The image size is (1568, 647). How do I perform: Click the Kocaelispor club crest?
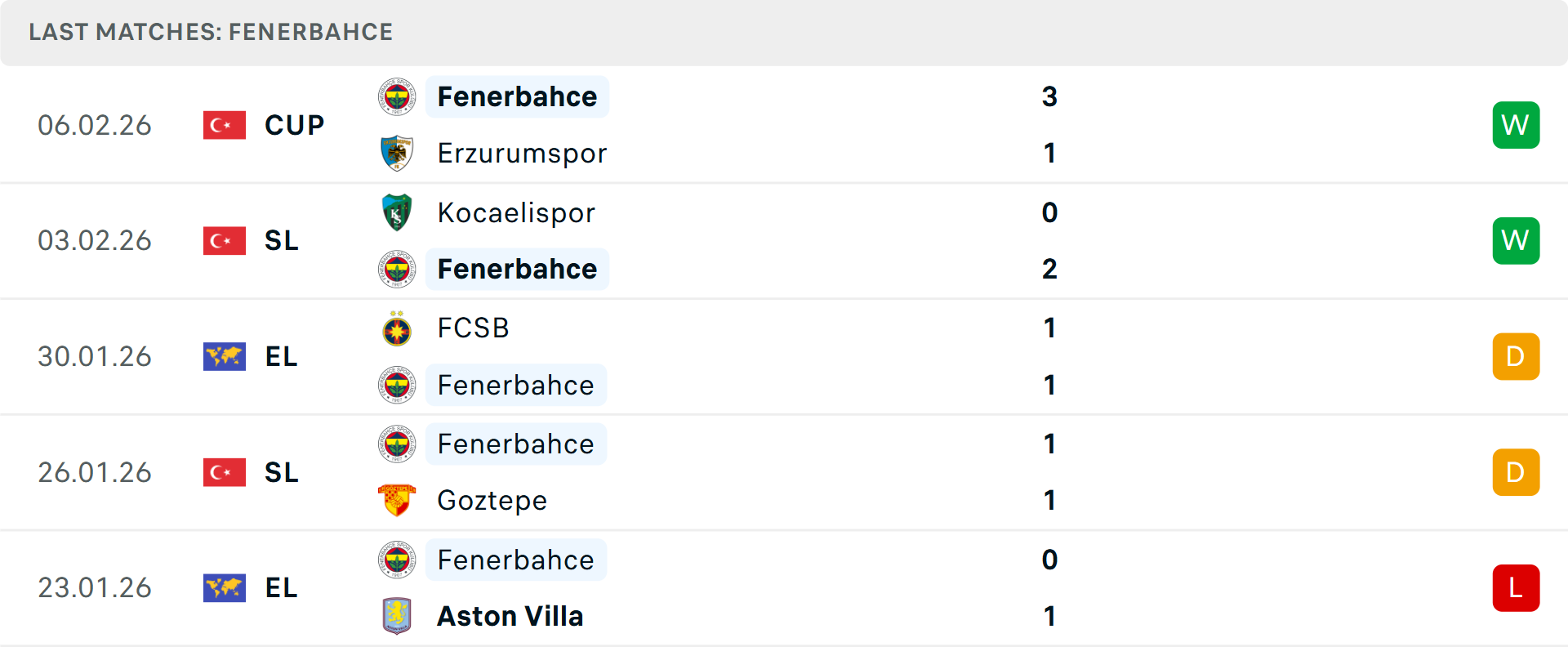397,212
